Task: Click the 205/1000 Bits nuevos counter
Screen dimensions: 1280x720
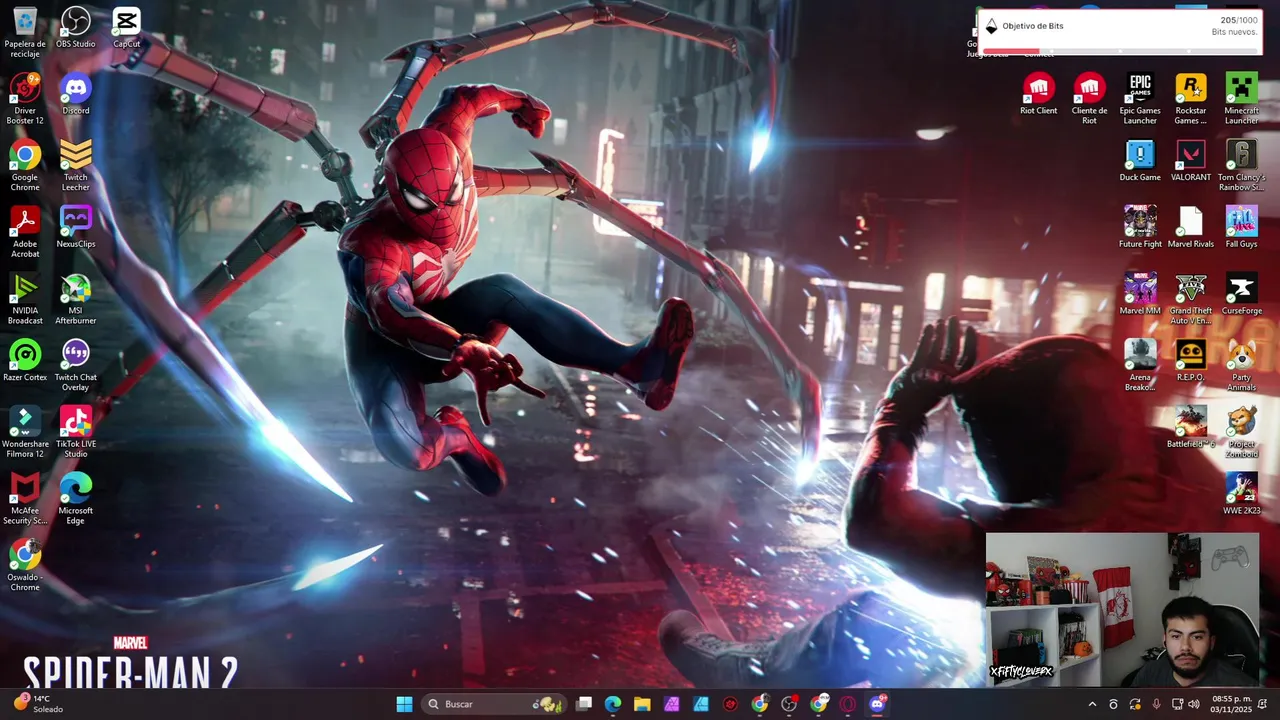Action: 1235,26
